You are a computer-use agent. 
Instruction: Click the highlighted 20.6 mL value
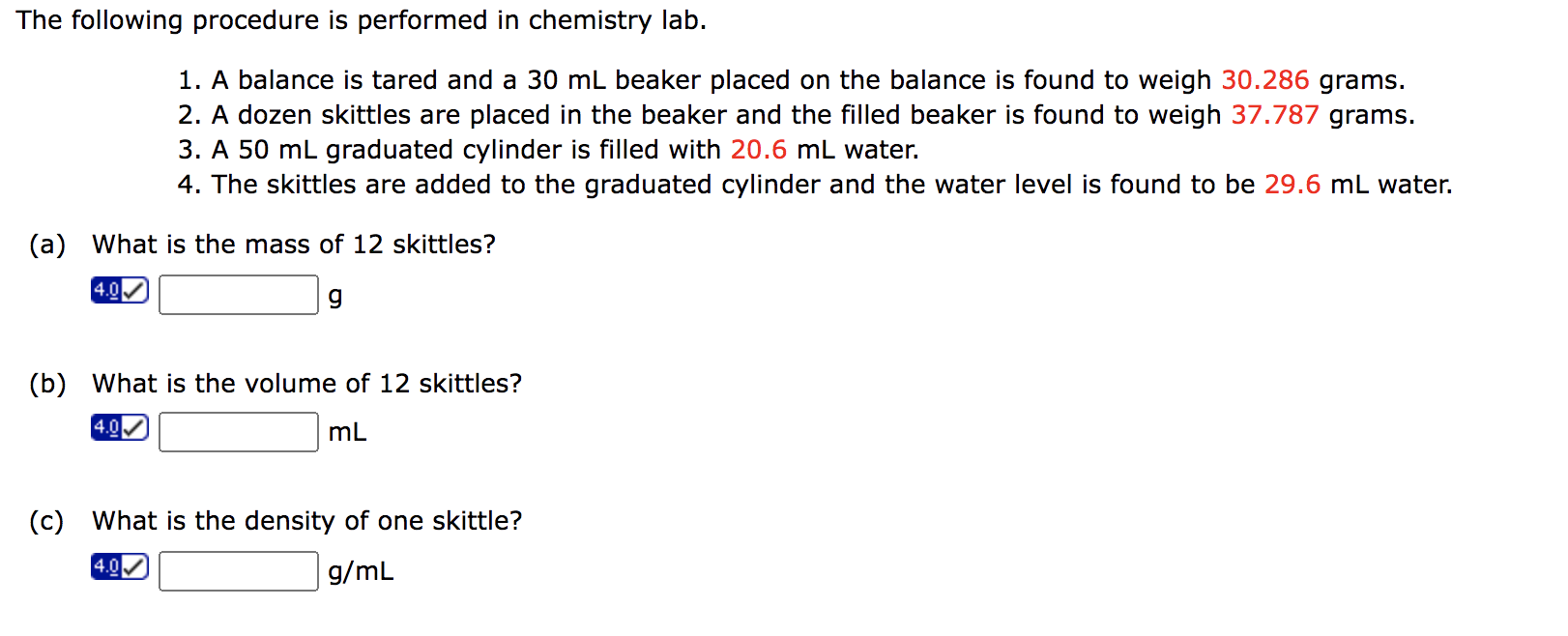point(761,150)
